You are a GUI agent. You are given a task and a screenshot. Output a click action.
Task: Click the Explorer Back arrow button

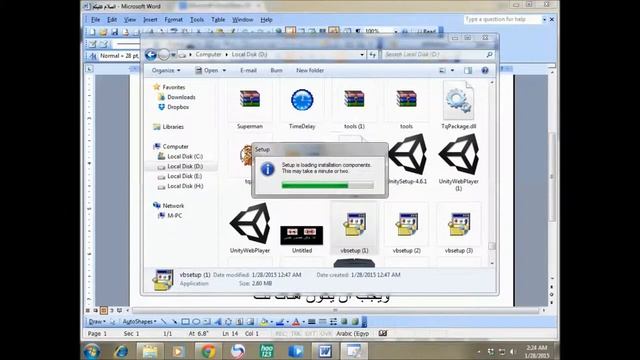click(151, 55)
